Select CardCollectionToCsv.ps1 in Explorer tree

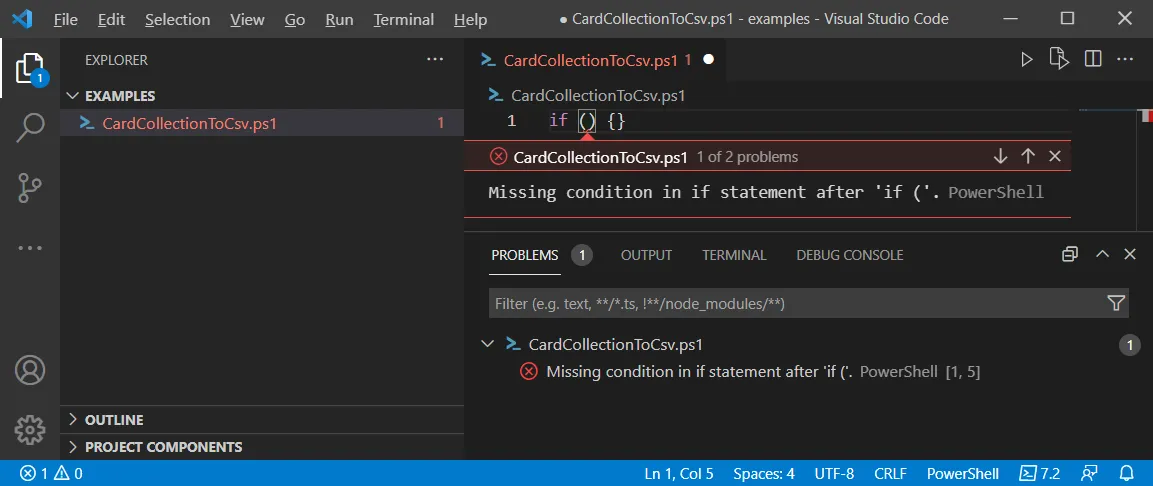pyautogui.click(x=262, y=124)
